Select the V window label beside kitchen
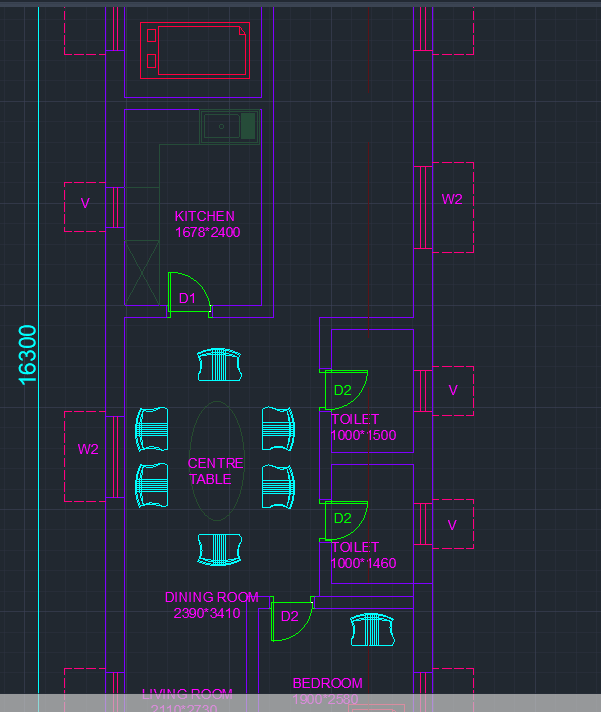This screenshot has height=712, width=601. [85, 203]
